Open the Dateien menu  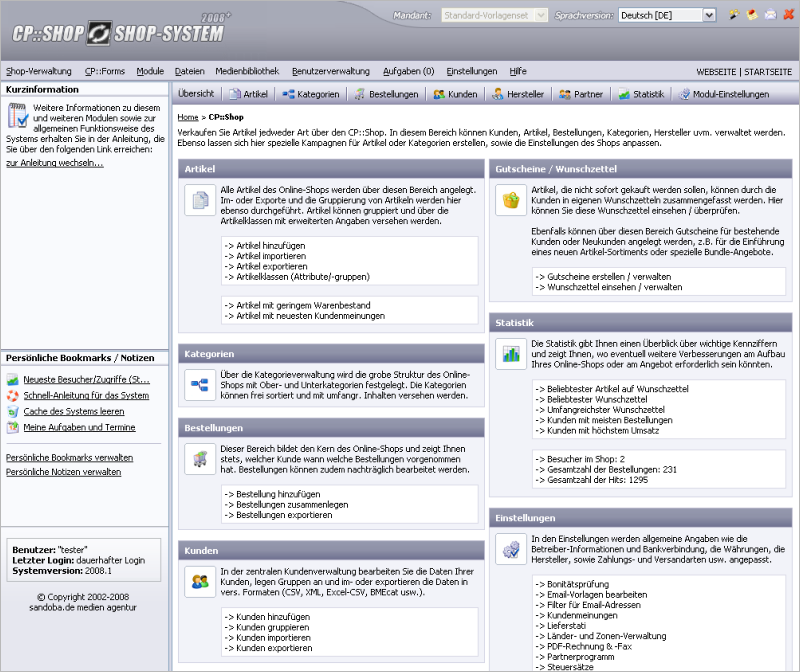coord(189,71)
